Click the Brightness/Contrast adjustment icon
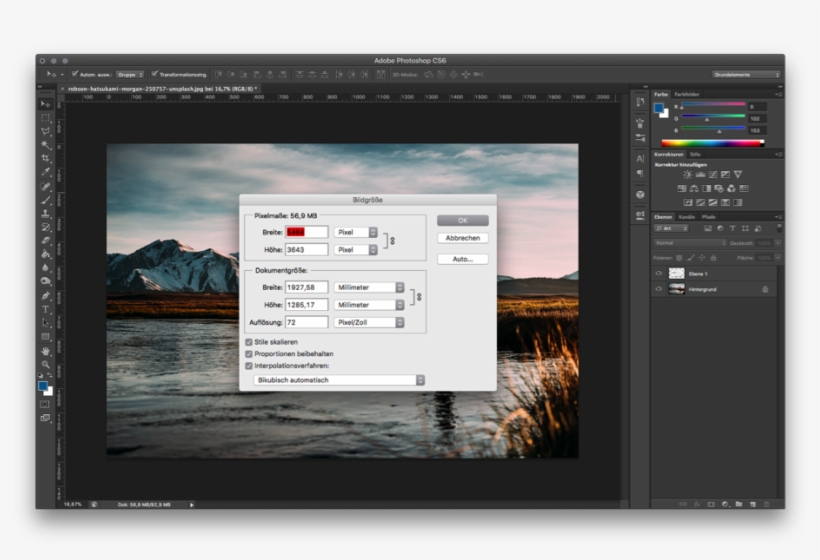The width and height of the screenshot is (820, 560). coord(687,175)
